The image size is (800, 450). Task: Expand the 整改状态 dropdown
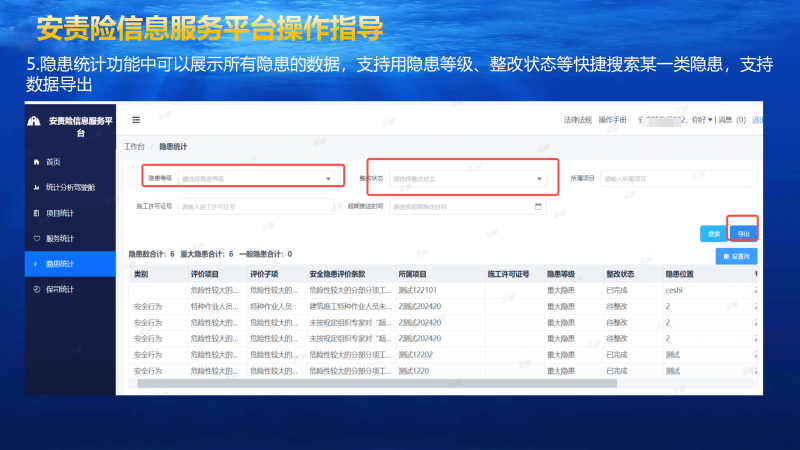pyautogui.click(x=467, y=179)
